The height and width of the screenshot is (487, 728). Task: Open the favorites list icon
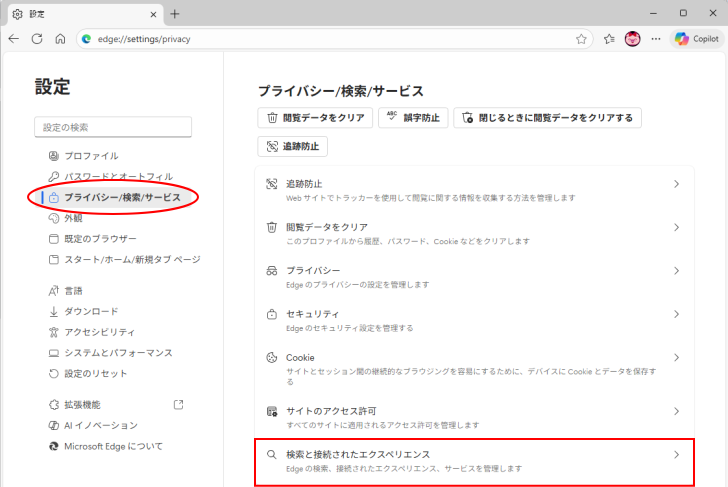(x=609, y=39)
